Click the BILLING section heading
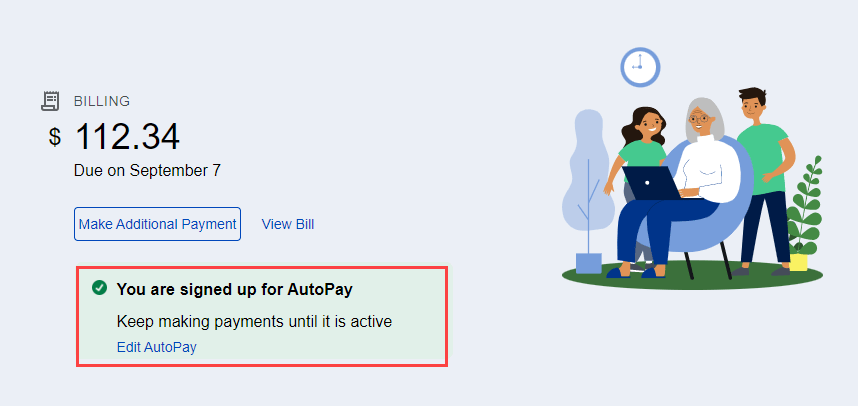The image size is (858, 406). click(x=102, y=101)
